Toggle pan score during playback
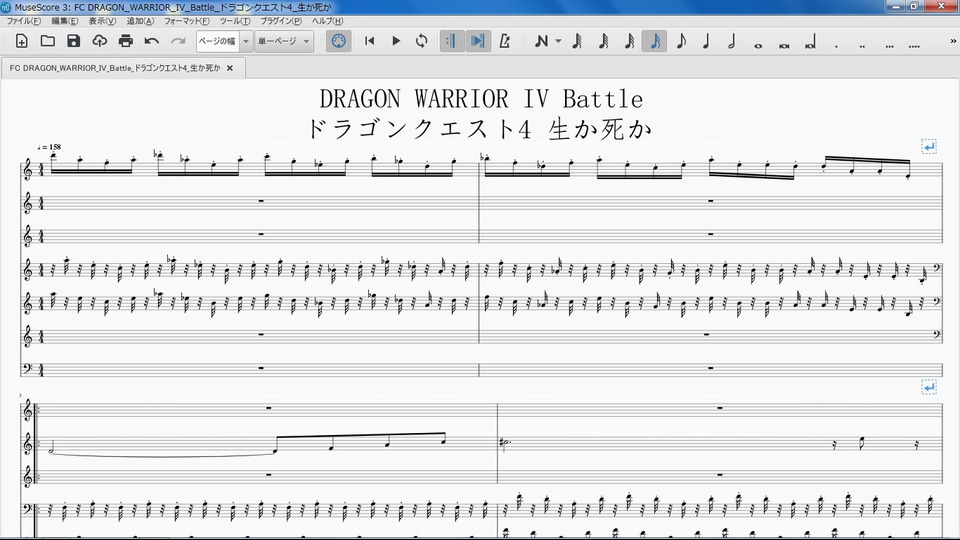 [478, 41]
